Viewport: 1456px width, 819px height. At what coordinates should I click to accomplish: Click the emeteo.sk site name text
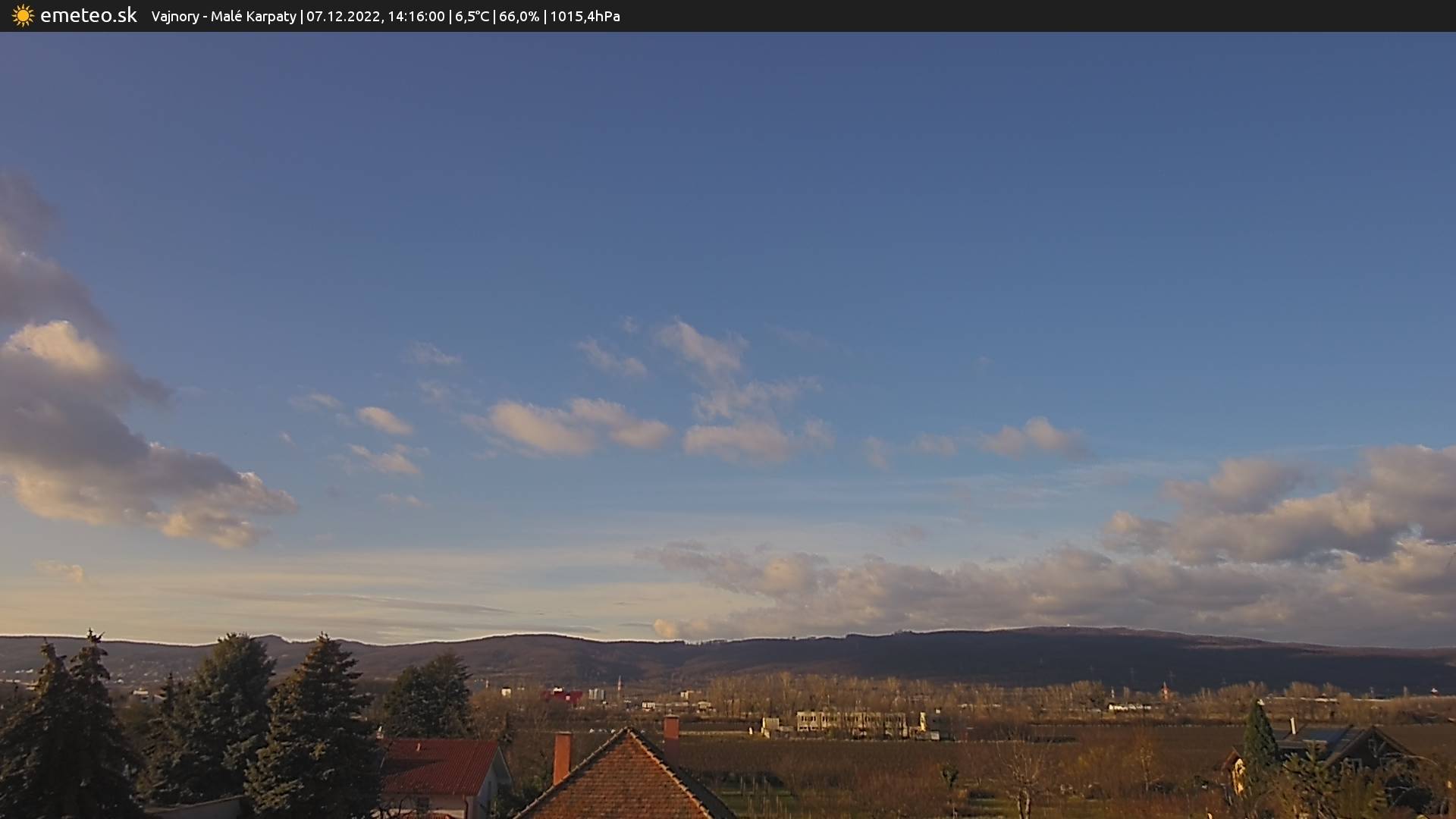pos(88,16)
